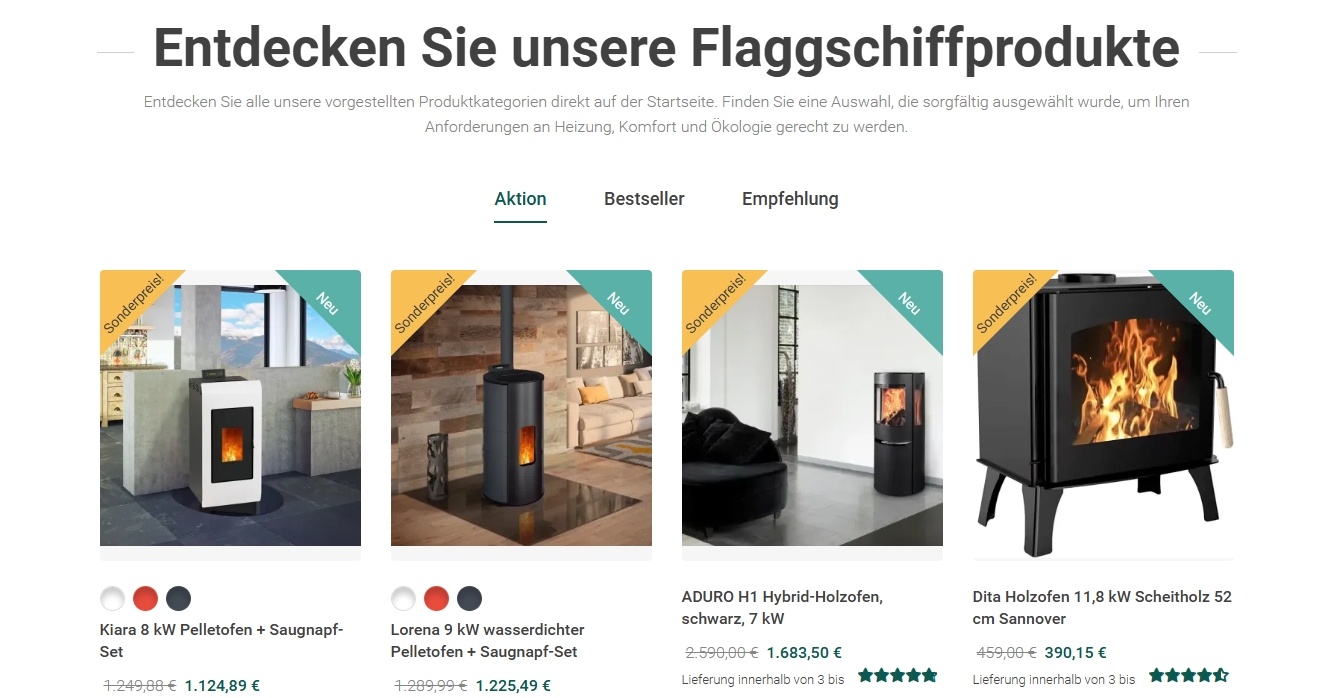The height and width of the screenshot is (698, 1322).
Task: Choose dark color for Kiara pellet stove
Action: (178, 599)
